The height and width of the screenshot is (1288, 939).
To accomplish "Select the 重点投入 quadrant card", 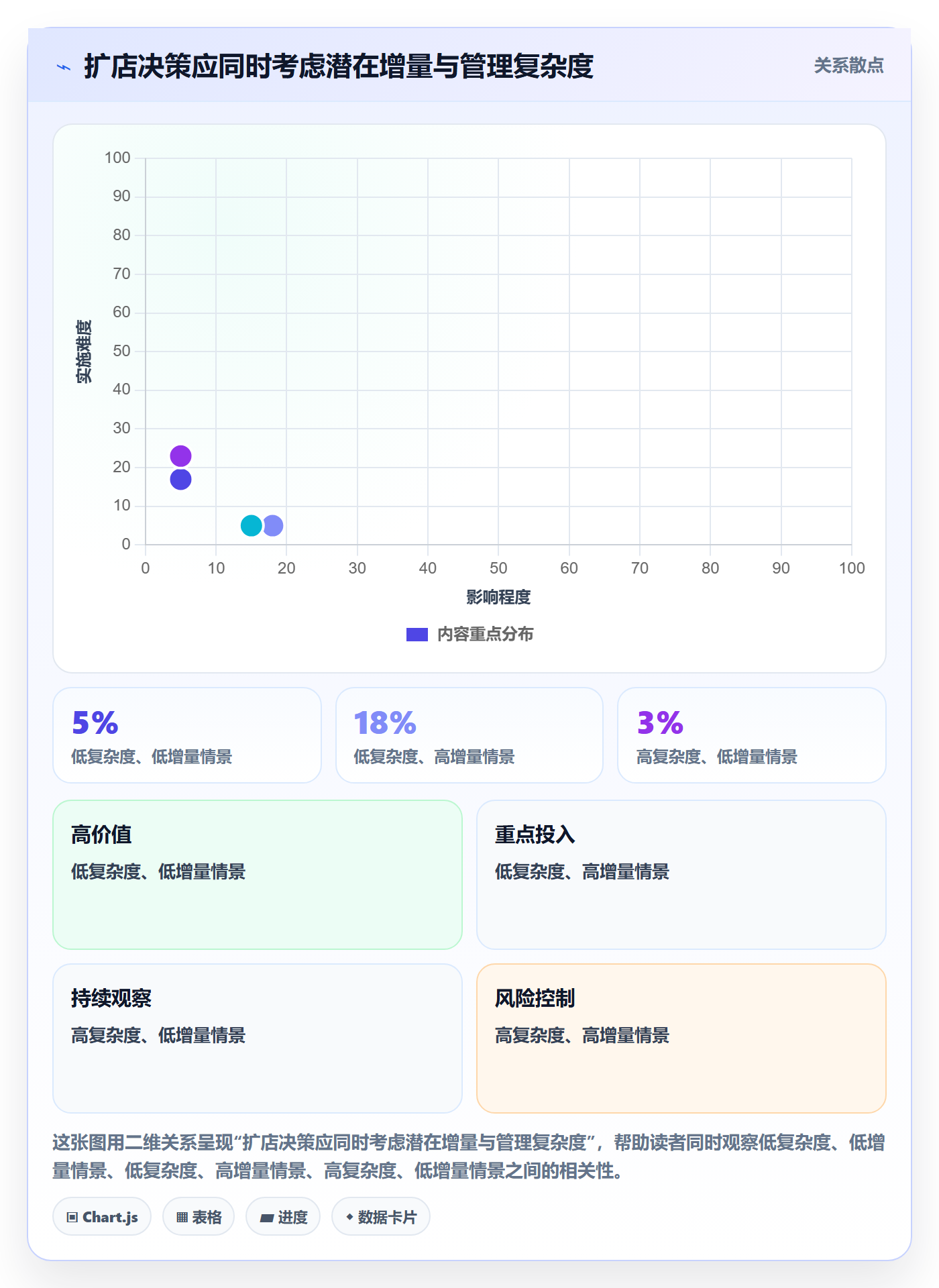I will (681, 875).
